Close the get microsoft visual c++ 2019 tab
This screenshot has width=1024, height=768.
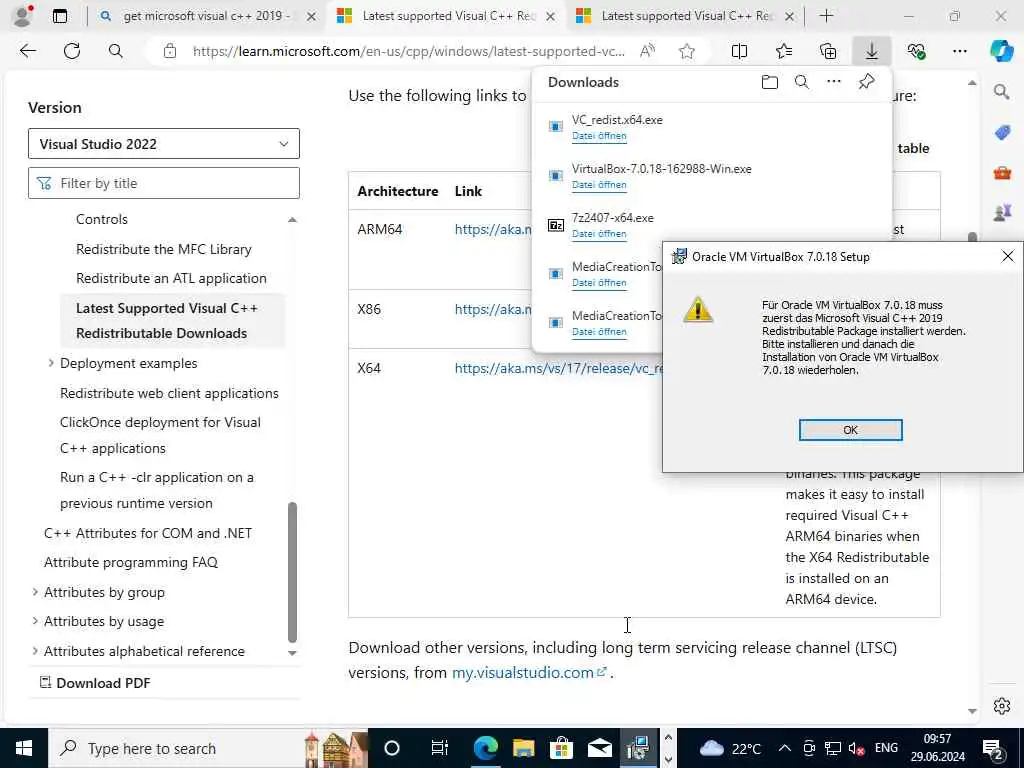click(x=312, y=16)
